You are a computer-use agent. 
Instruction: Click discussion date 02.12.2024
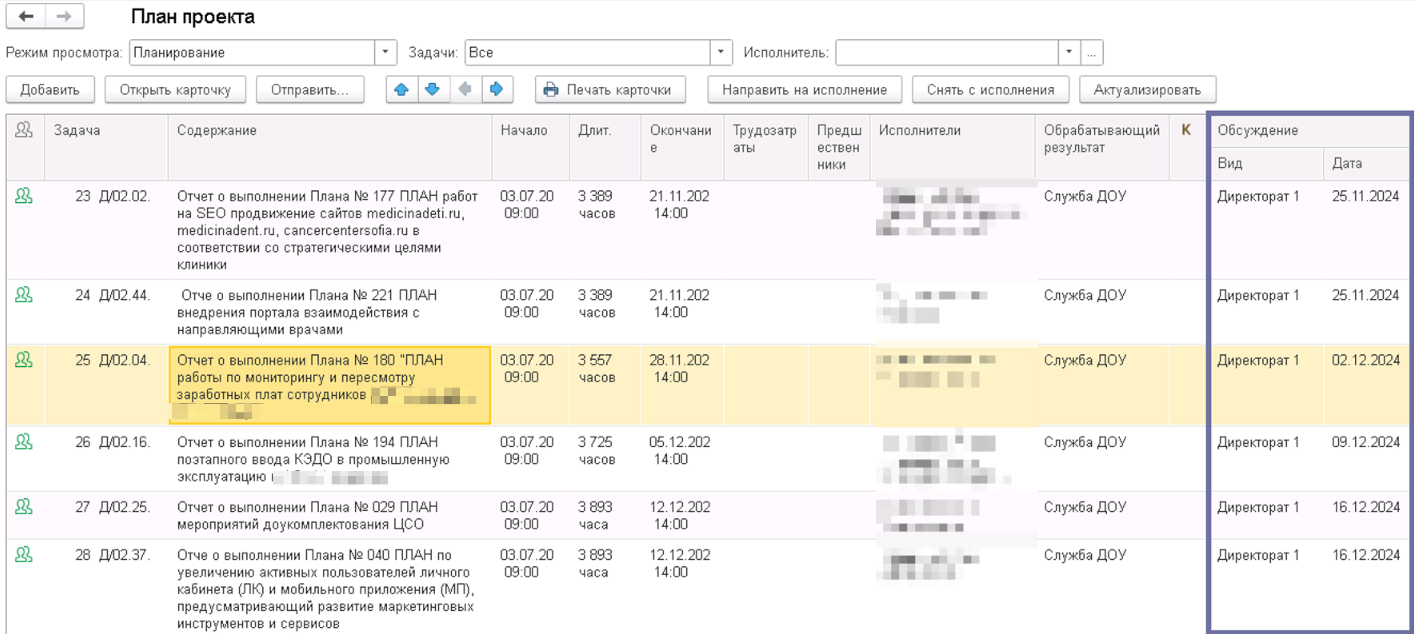1365,360
